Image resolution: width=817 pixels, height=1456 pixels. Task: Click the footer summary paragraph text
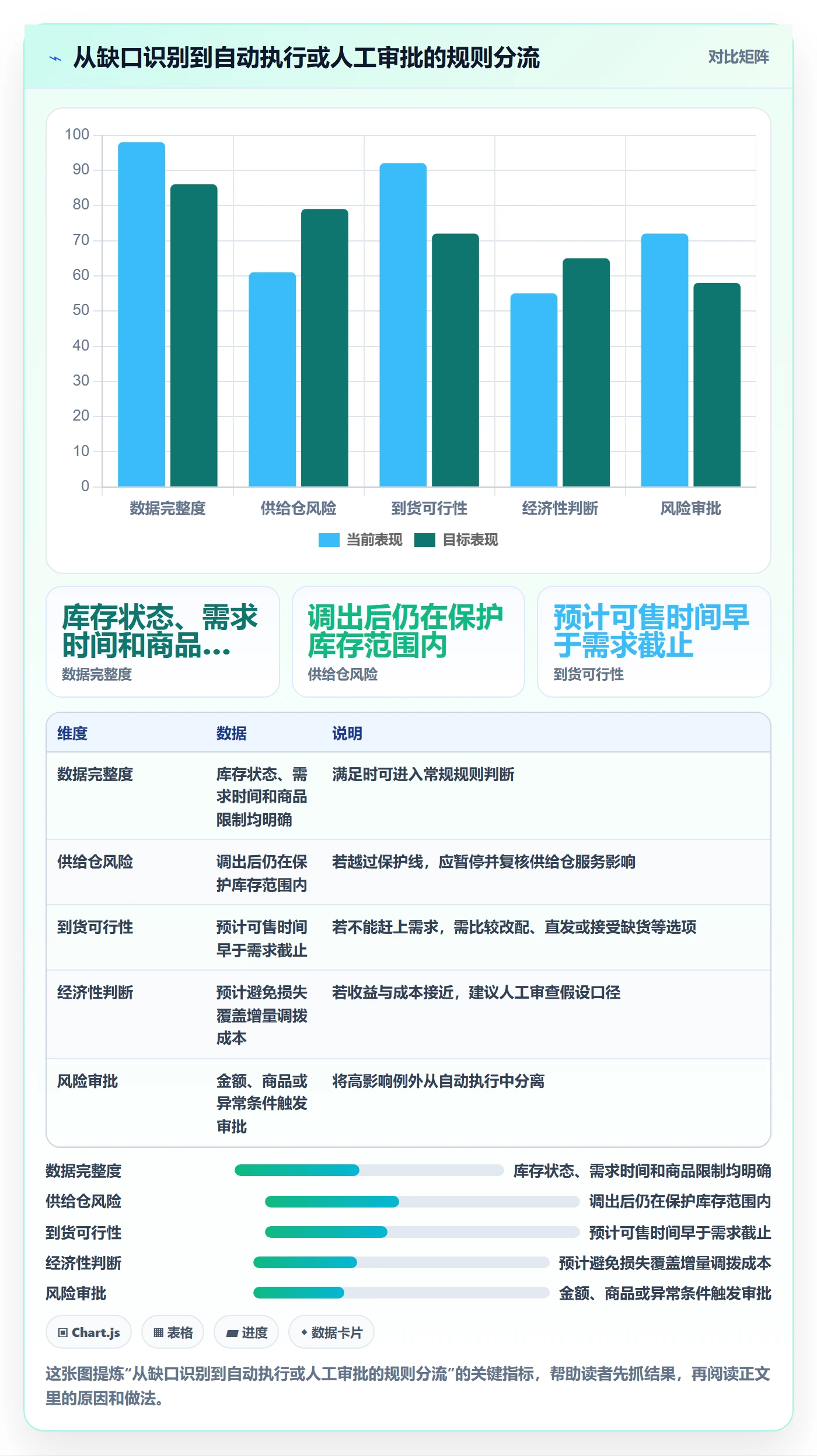pyautogui.click(x=408, y=1386)
